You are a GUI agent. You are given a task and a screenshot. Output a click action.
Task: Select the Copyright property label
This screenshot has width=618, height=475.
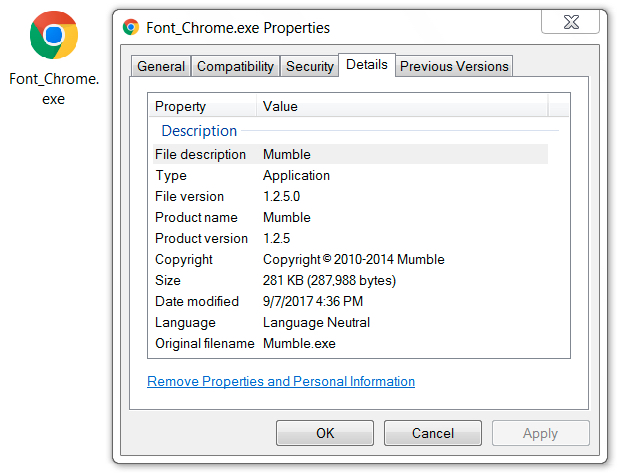pyautogui.click(x=184, y=259)
